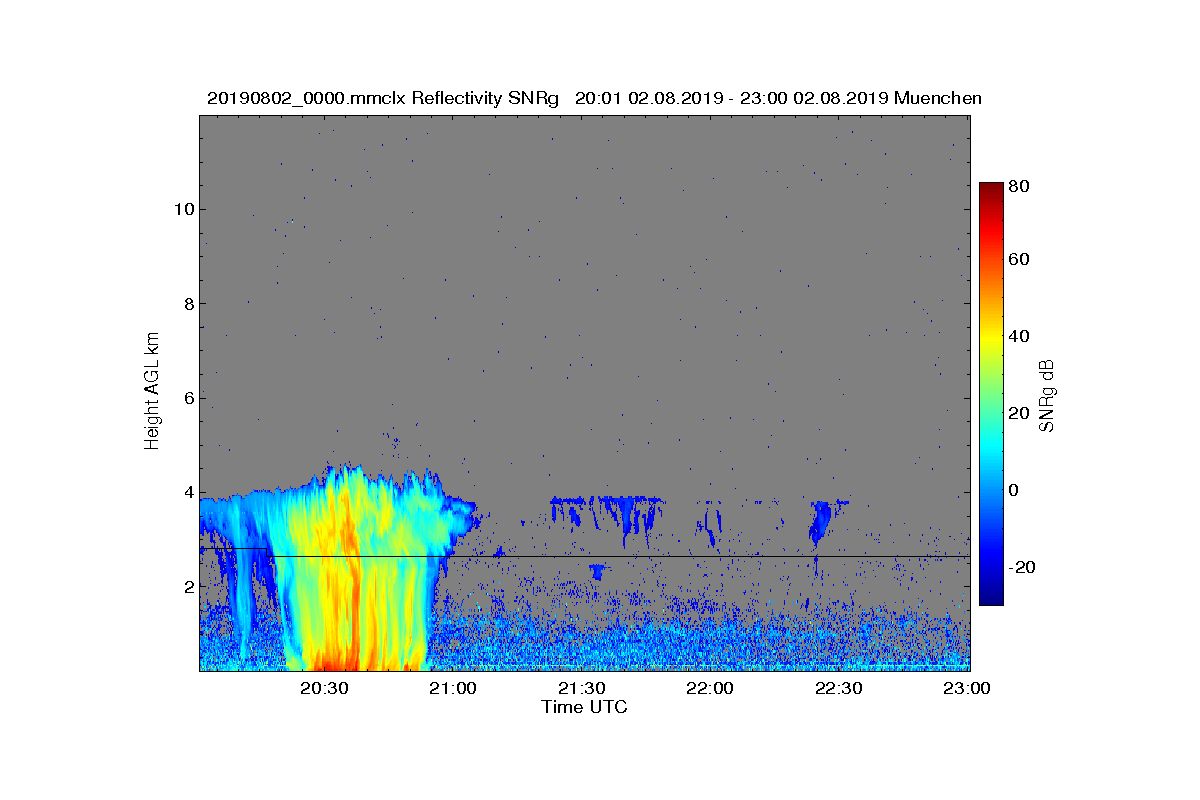Click the '21:00' time tick label
The height and width of the screenshot is (800, 1200).
point(453,689)
